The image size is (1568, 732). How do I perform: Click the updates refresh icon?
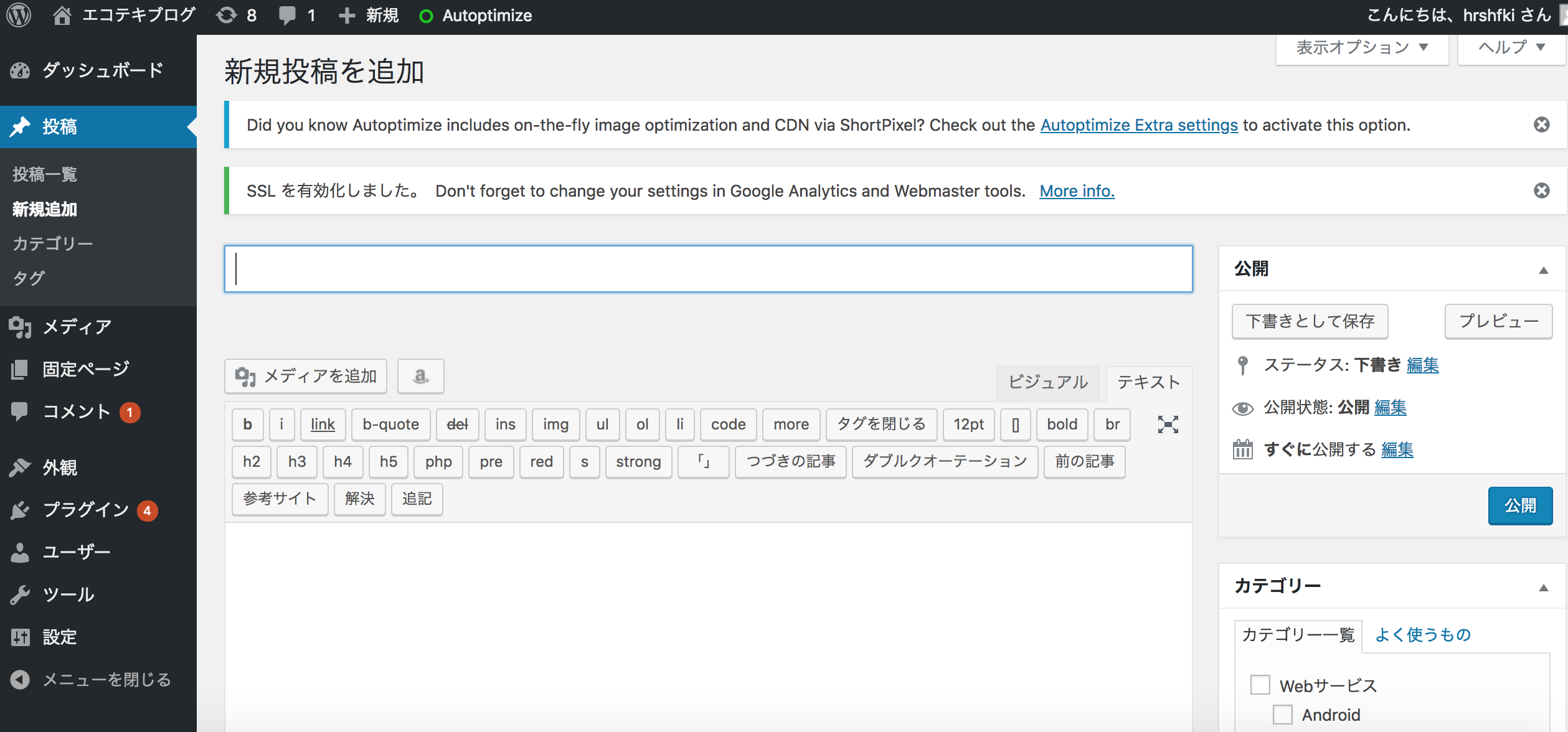(227, 15)
